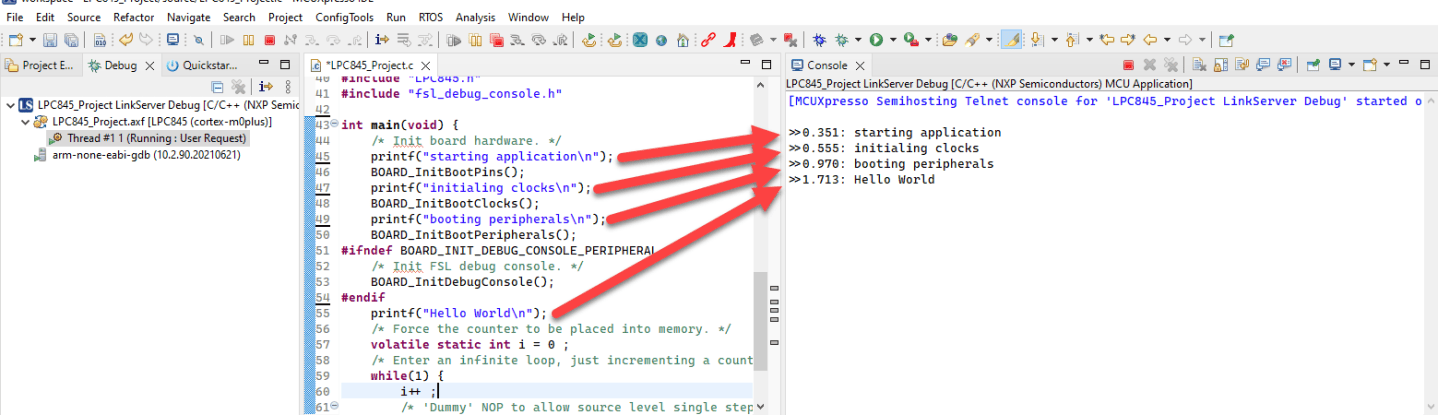The image size is (1438, 415).
Task: Click the Step Over icon
Action: click(333, 40)
